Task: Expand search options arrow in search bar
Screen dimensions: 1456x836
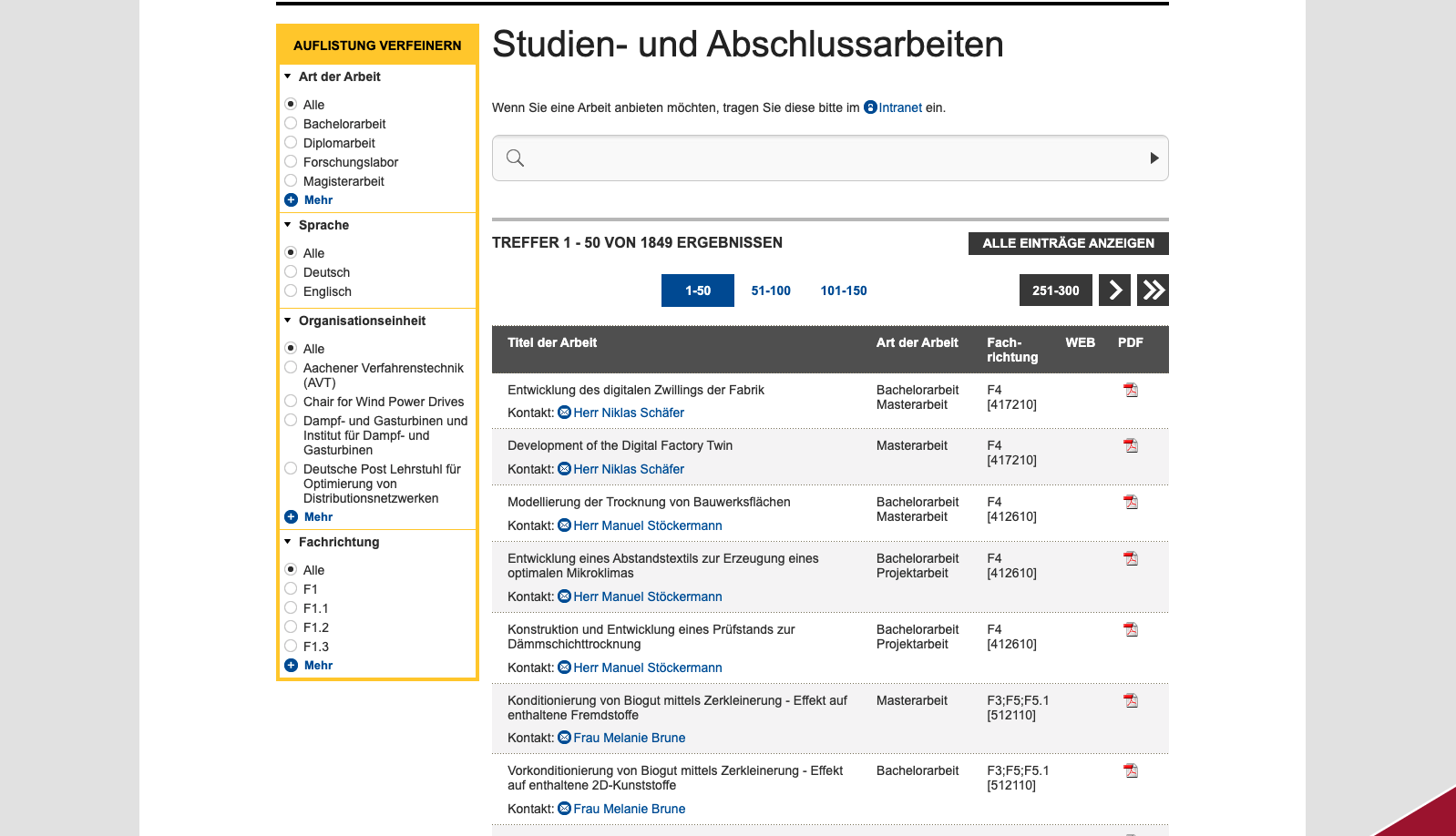Action: [x=1154, y=158]
